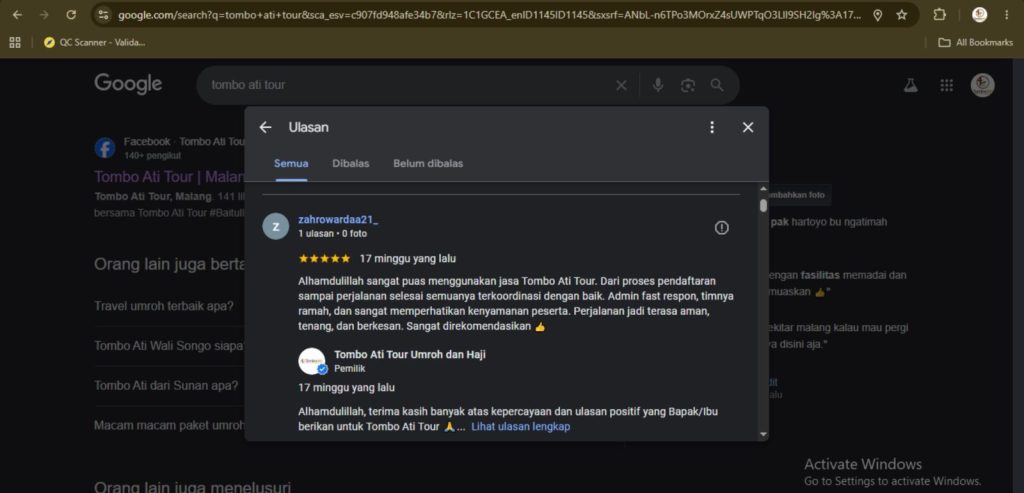Click the Google logo

tap(128, 84)
